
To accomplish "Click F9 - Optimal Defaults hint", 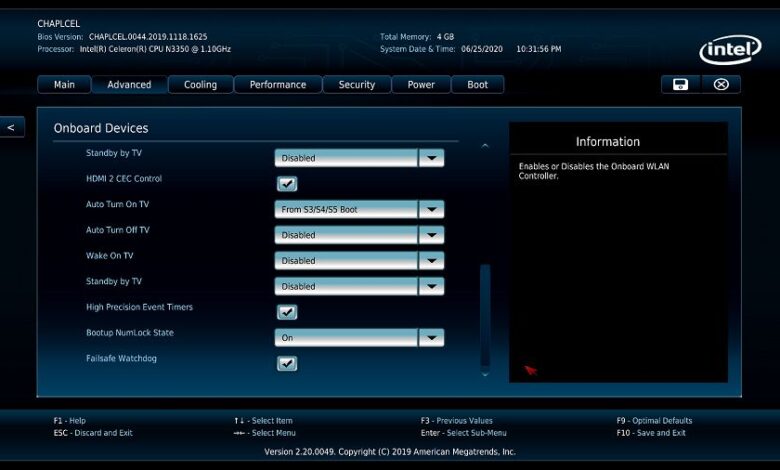I will (x=654, y=420).
